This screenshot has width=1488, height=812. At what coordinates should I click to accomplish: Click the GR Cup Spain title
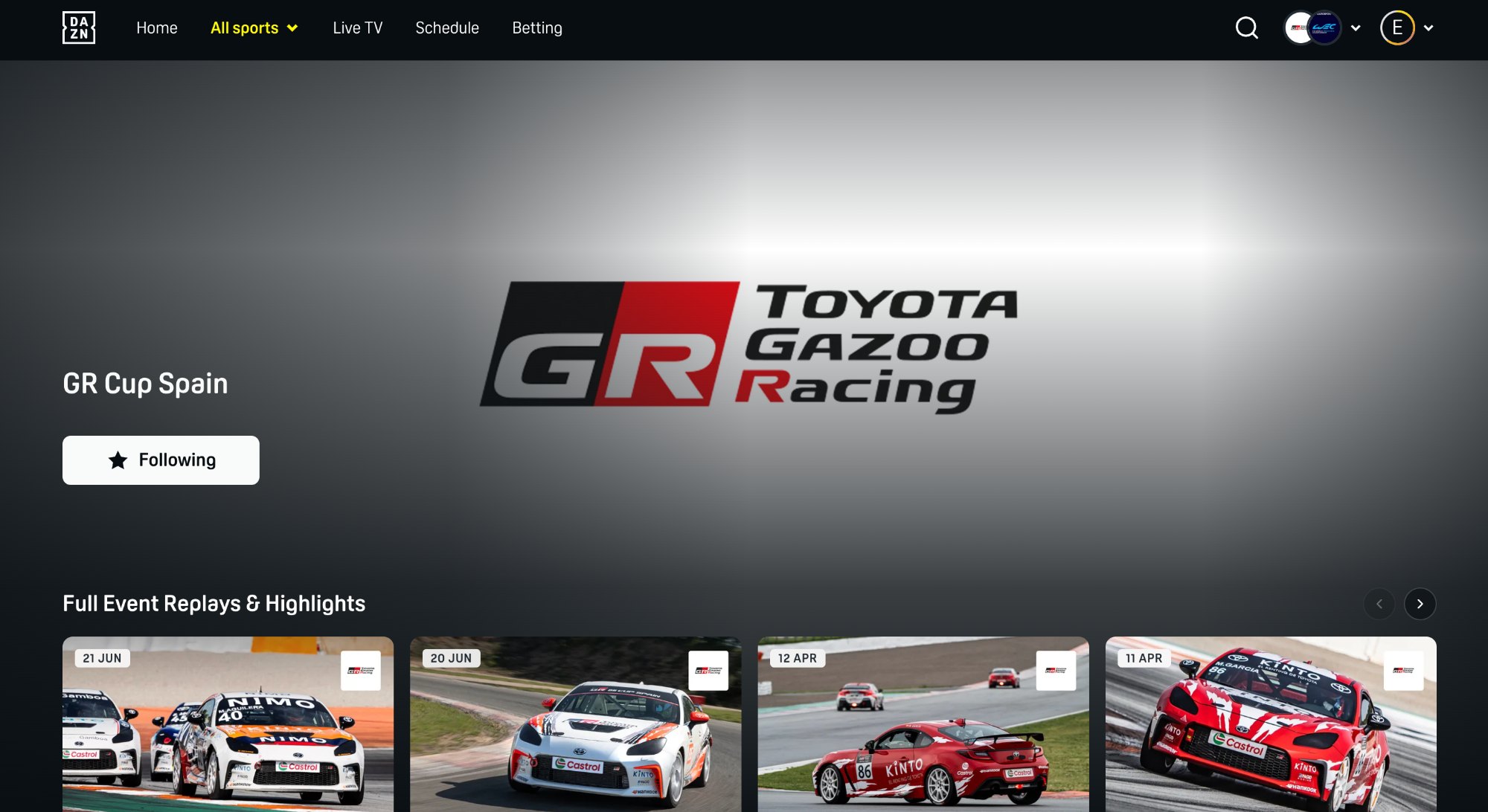[145, 384]
